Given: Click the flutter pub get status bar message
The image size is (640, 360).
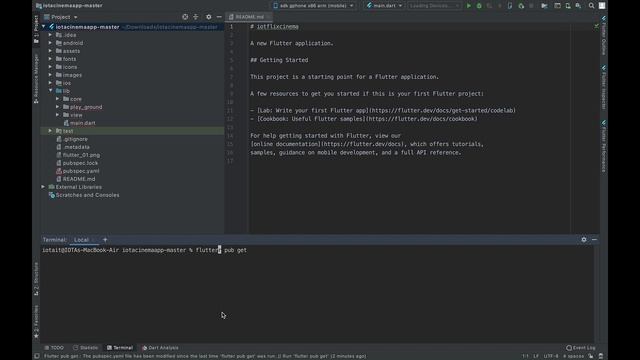Looking at the screenshot, I should point(205,356).
